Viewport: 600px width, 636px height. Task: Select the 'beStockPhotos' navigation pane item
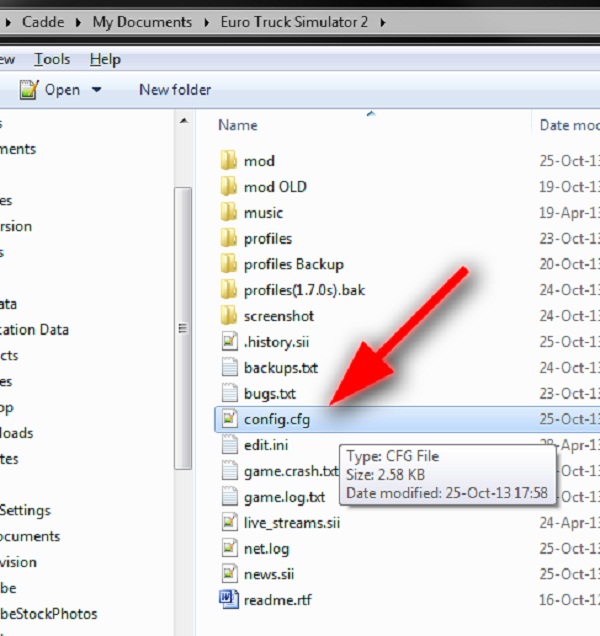(48, 614)
